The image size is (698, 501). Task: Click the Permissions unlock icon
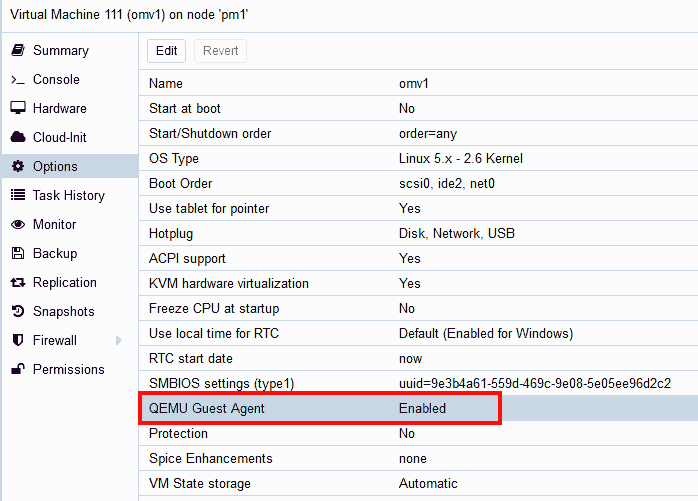[18, 369]
